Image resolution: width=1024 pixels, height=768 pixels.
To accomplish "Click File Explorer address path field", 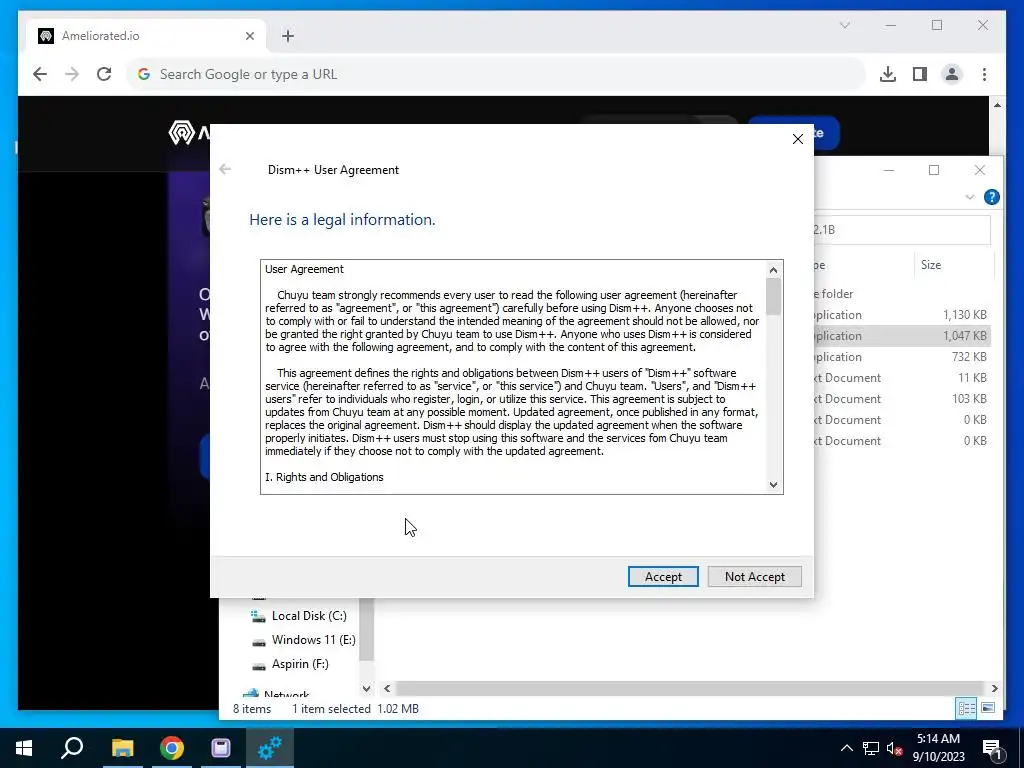I will [903, 230].
